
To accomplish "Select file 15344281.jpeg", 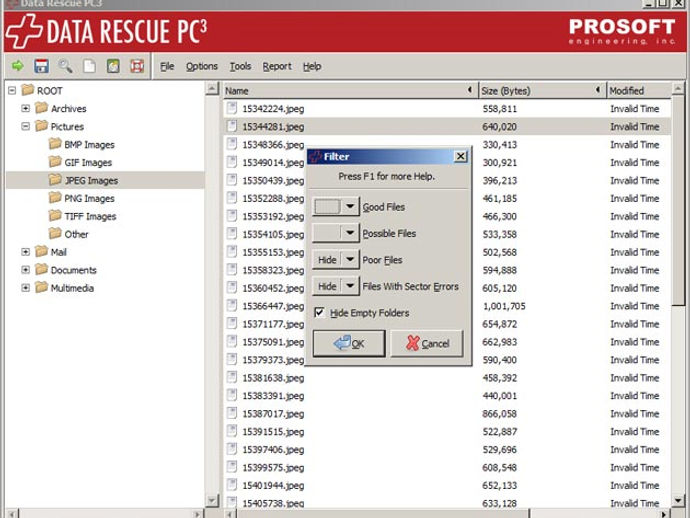I will click(273, 127).
